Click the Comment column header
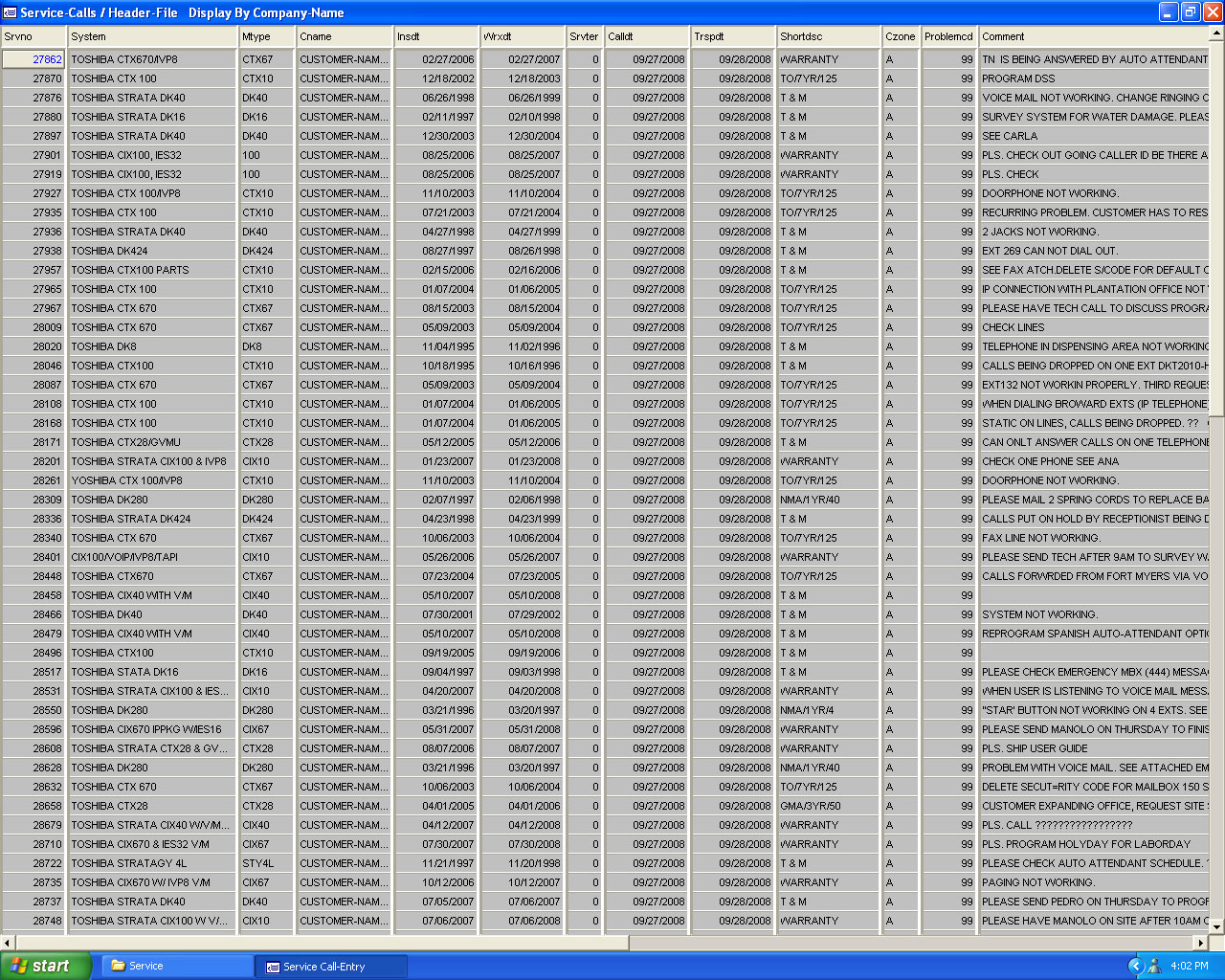Viewport: 1225px width, 980px height. click(x=1094, y=36)
